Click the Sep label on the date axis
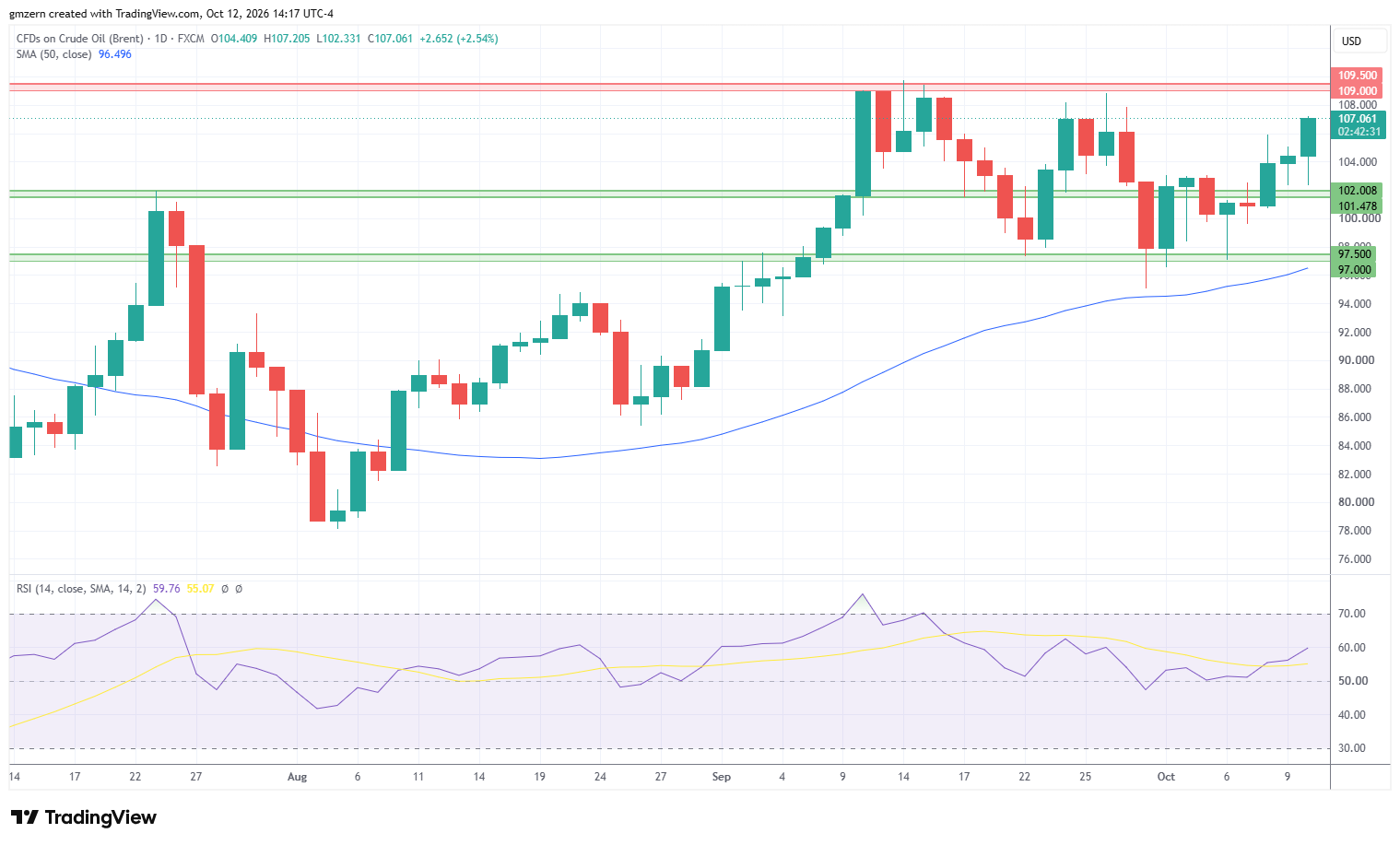The width and height of the screenshot is (1400, 845). click(722, 777)
